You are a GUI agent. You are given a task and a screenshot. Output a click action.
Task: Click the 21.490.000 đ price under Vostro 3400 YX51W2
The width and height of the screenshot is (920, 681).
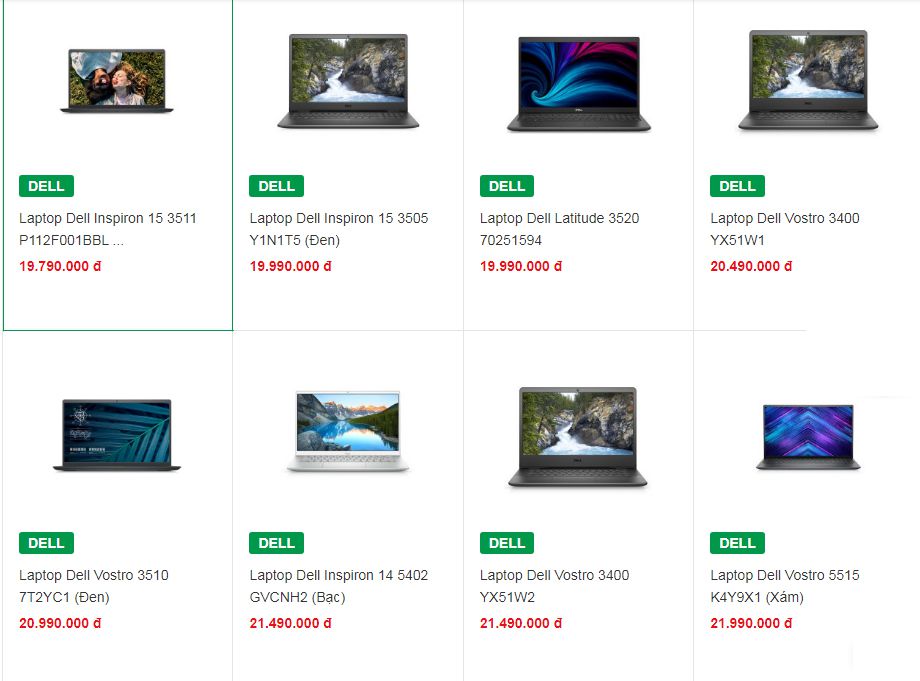521,624
